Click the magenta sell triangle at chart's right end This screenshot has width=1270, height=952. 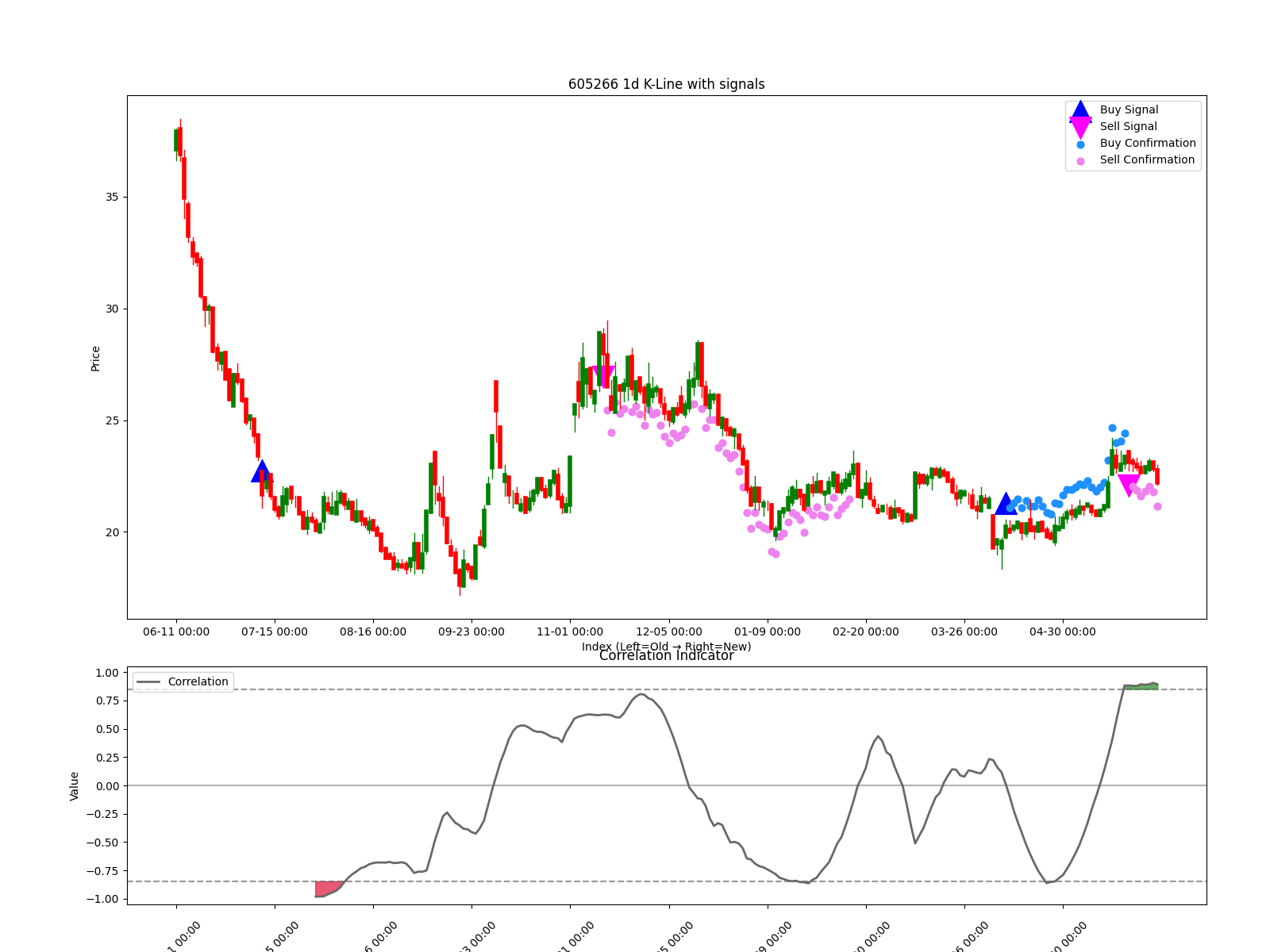(x=1129, y=485)
